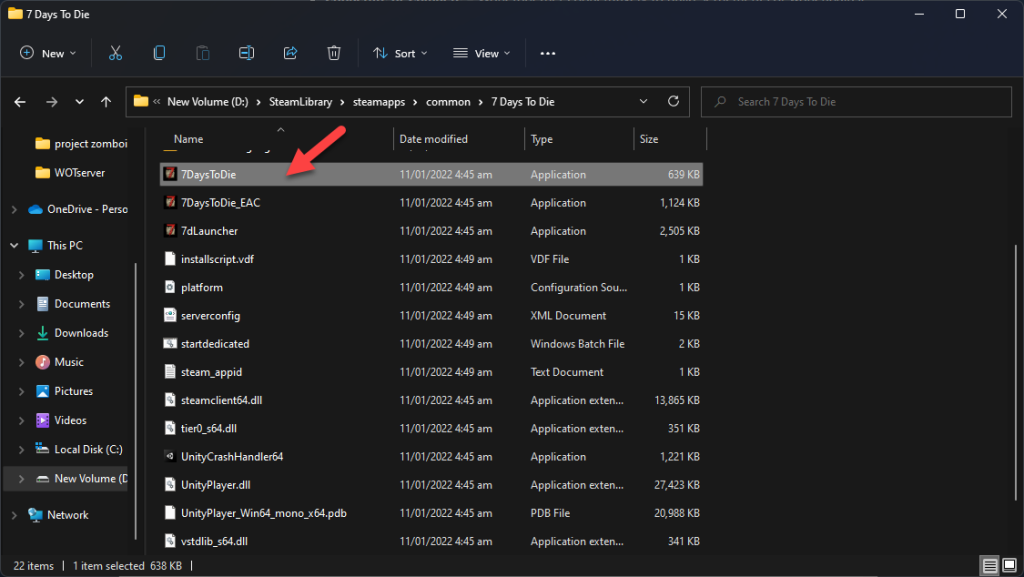Refresh the current folder view
The width and height of the screenshot is (1024, 577).
pyautogui.click(x=673, y=101)
